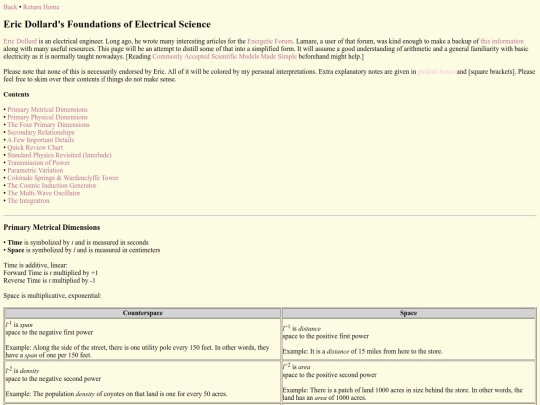Click the '15 miles' distance example
540x405 pixels.
363,352
